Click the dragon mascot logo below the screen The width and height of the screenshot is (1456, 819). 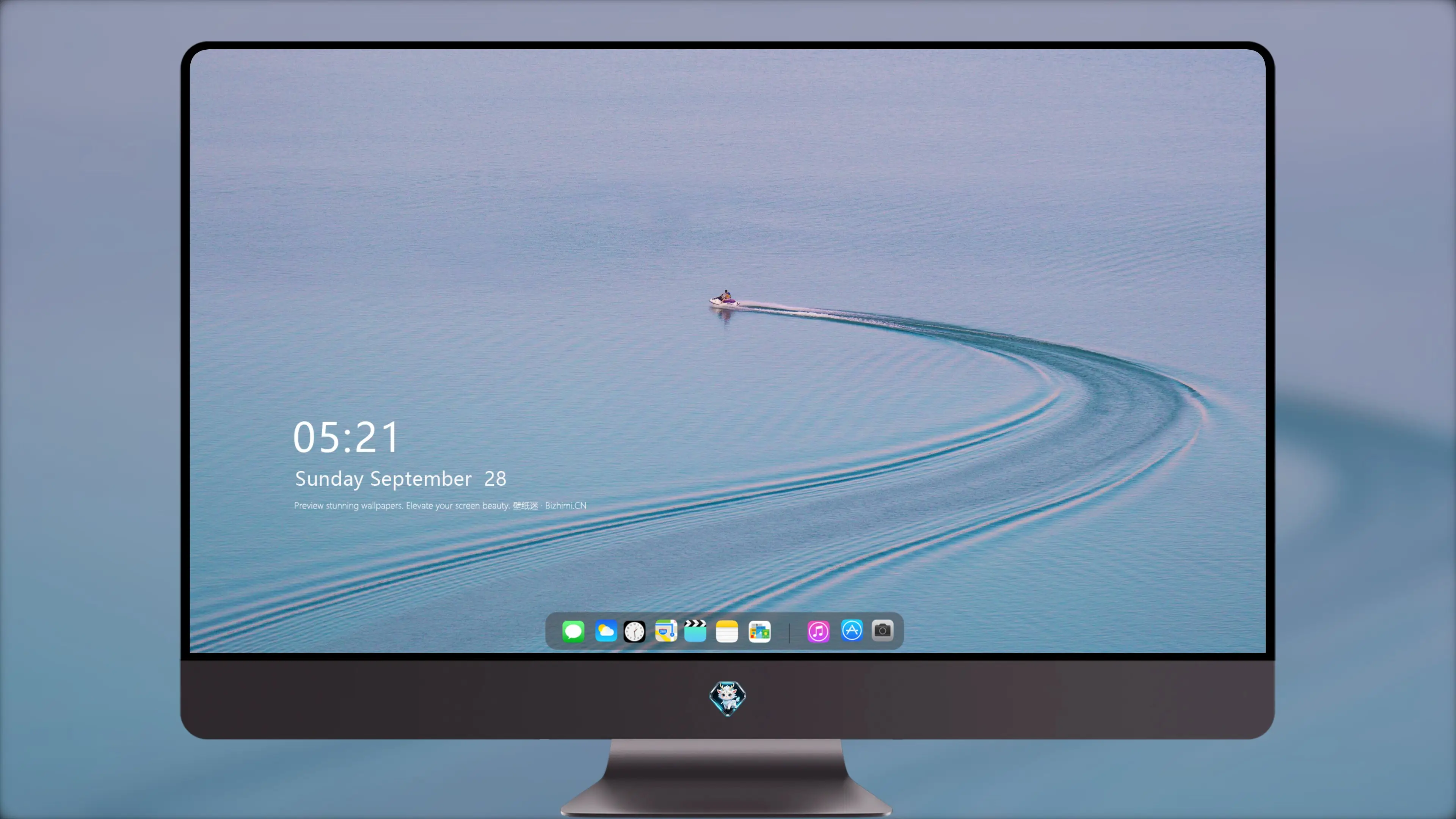click(728, 698)
